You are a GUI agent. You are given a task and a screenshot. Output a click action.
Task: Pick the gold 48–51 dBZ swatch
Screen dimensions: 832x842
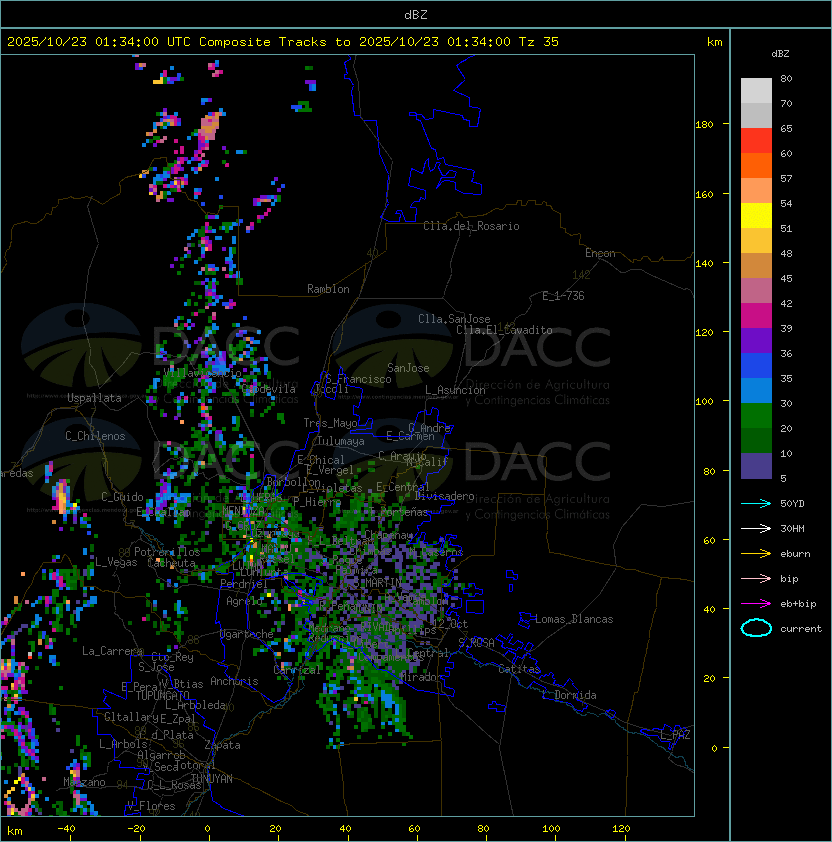756,241
